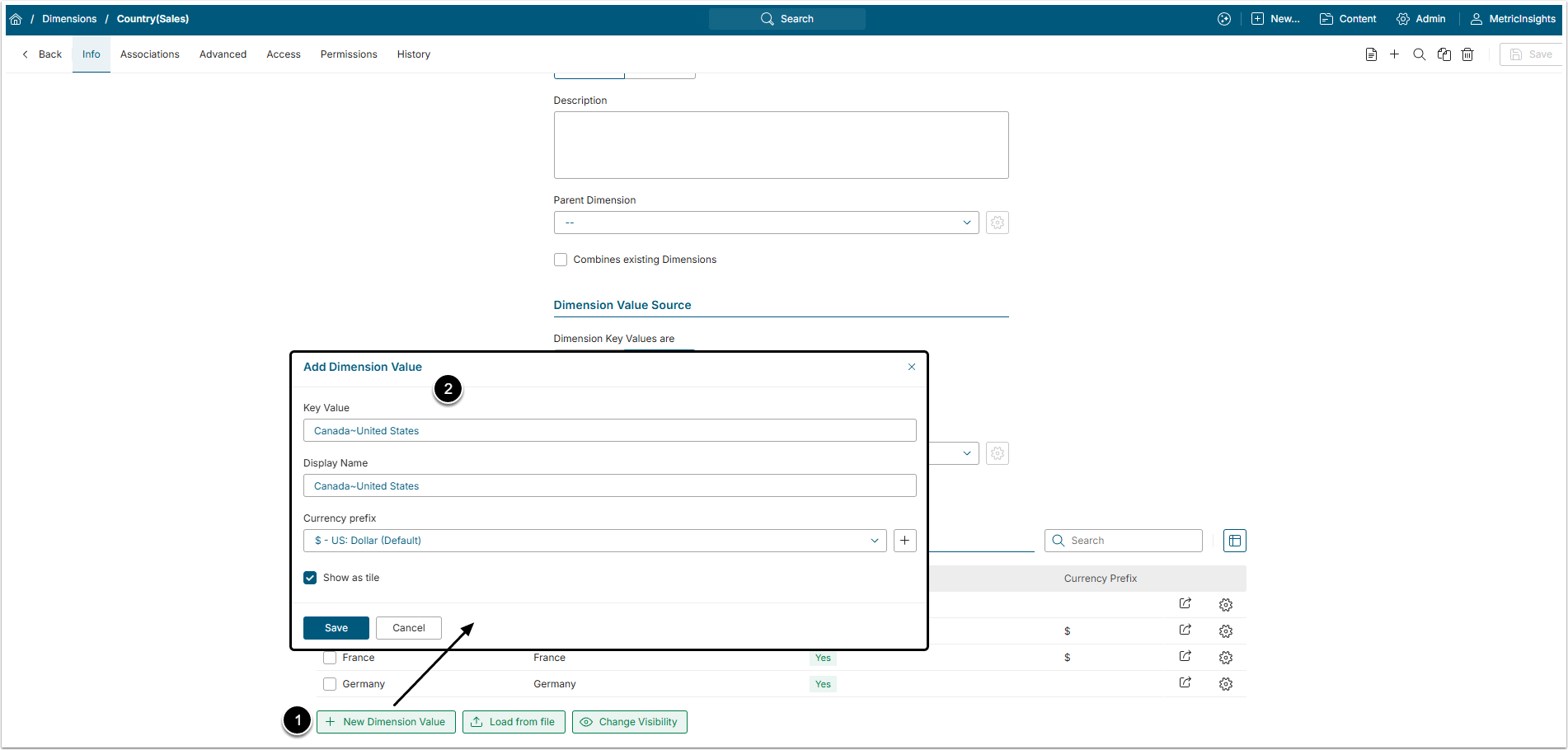The image size is (1568, 750).
Task: Open the gear settings for Germany row
Action: point(1225,684)
